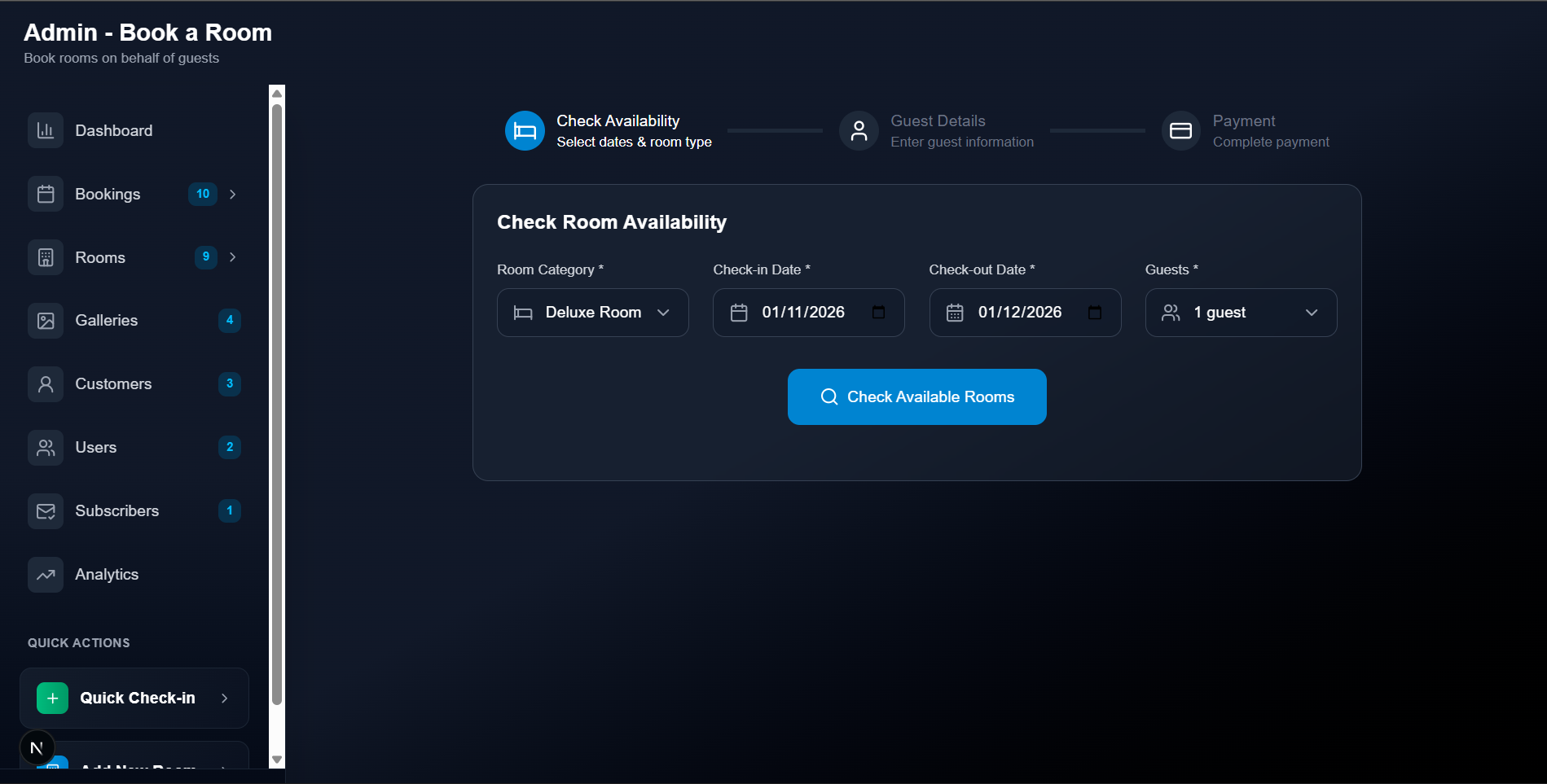The width and height of the screenshot is (1547, 784).
Task: Click the Quick Check-in action
Action: (x=133, y=698)
